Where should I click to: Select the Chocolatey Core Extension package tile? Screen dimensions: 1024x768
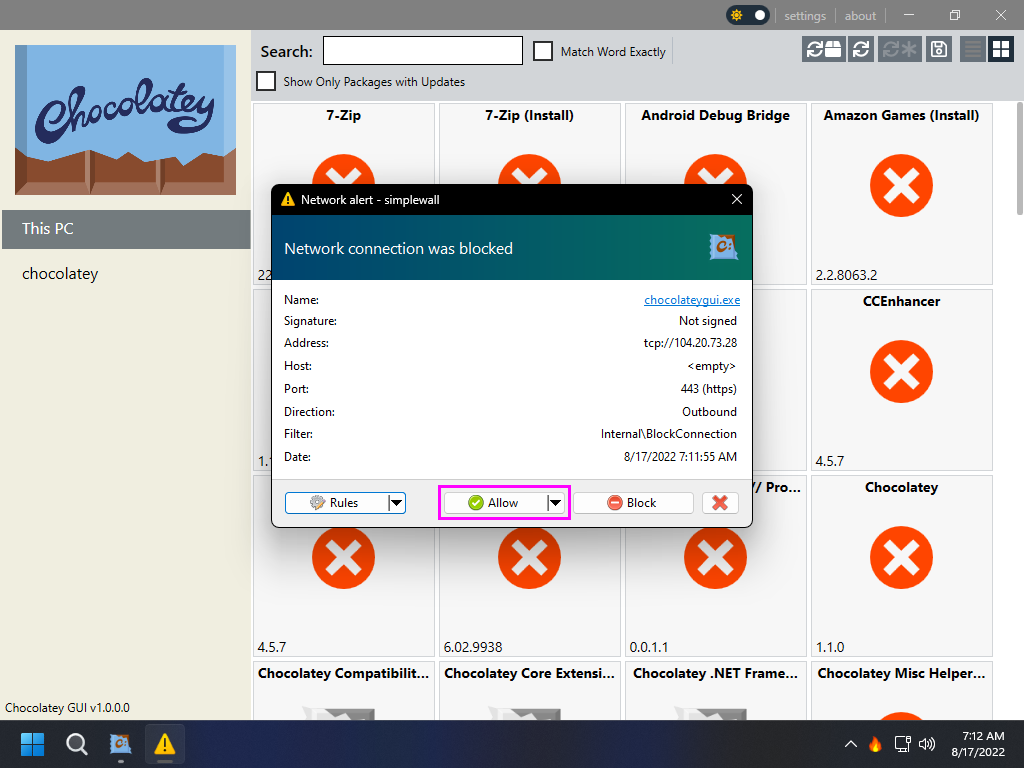click(x=530, y=691)
